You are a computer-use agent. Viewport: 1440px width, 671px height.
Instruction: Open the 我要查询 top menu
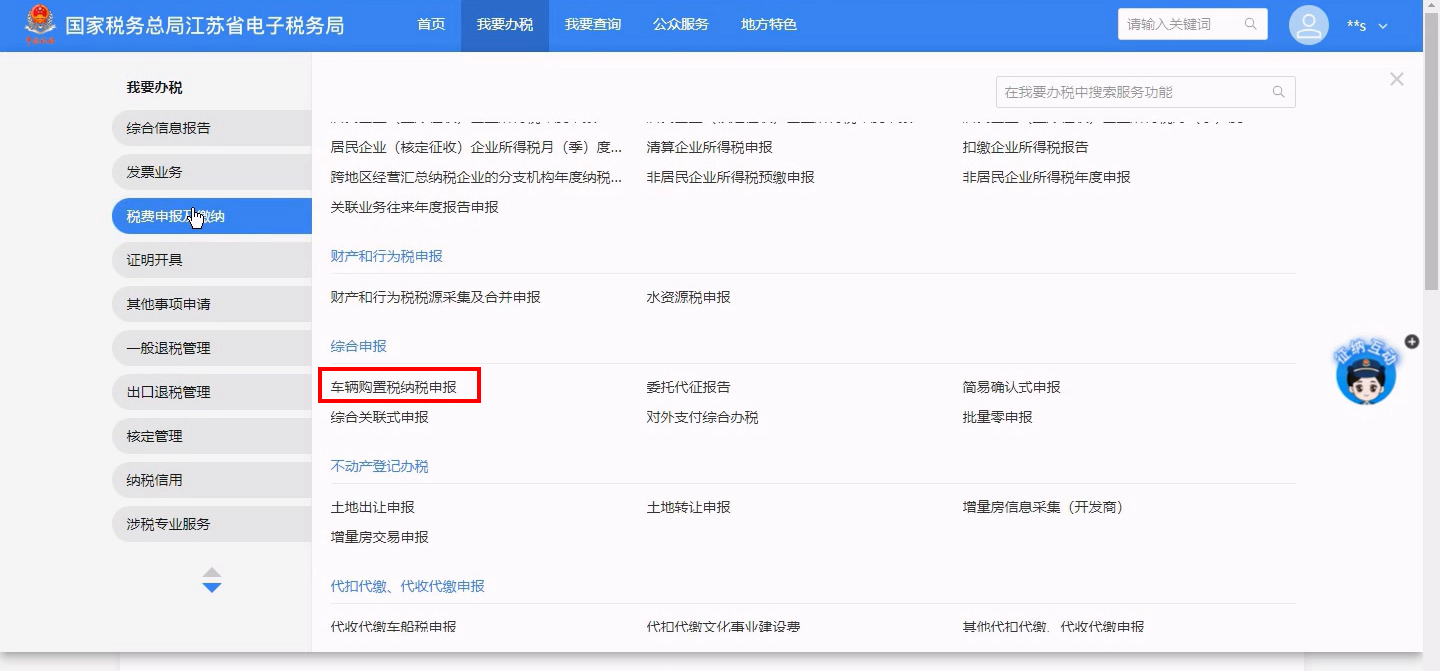click(x=592, y=24)
